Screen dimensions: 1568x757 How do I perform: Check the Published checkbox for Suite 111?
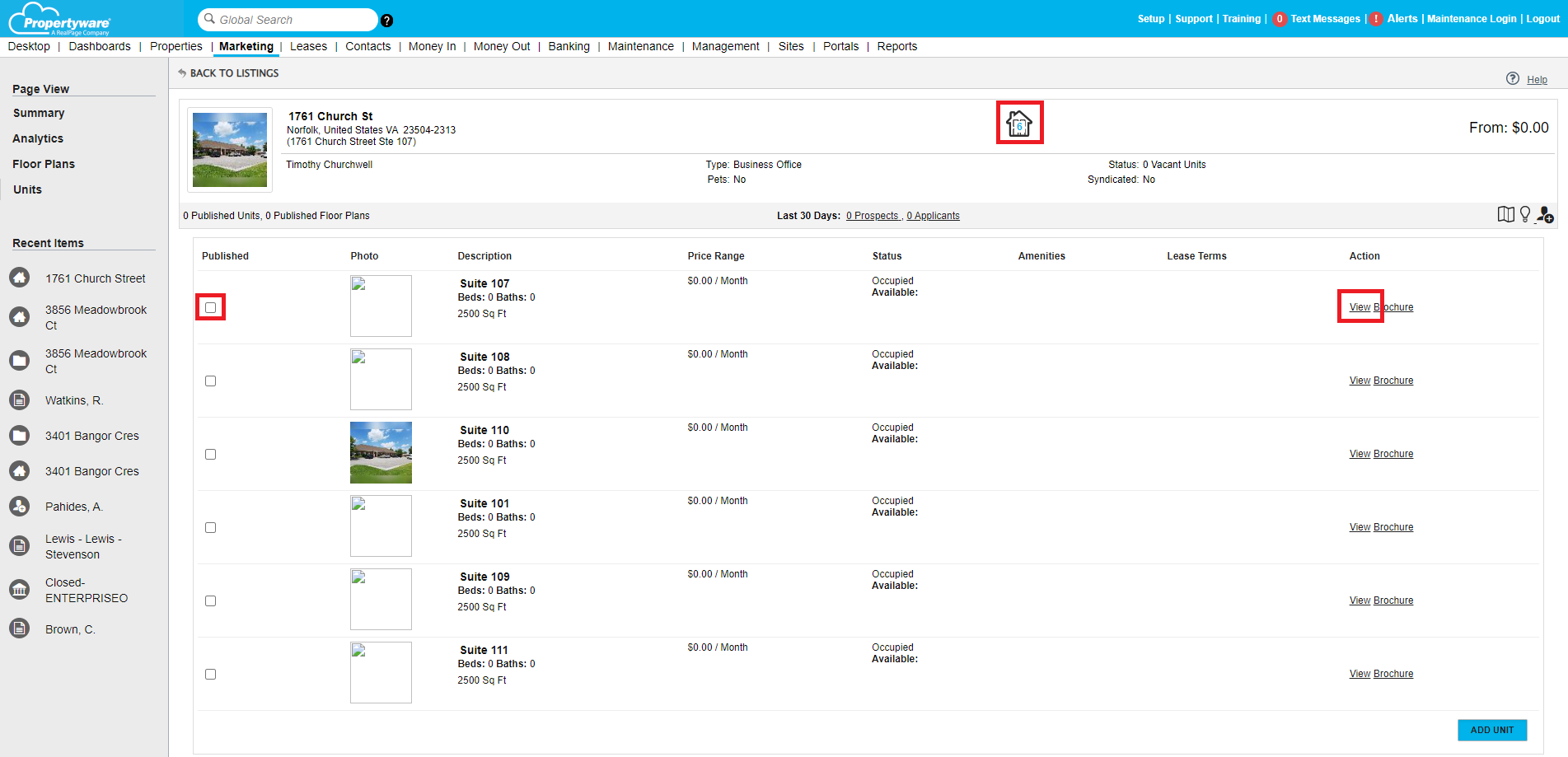pyautogui.click(x=210, y=674)
